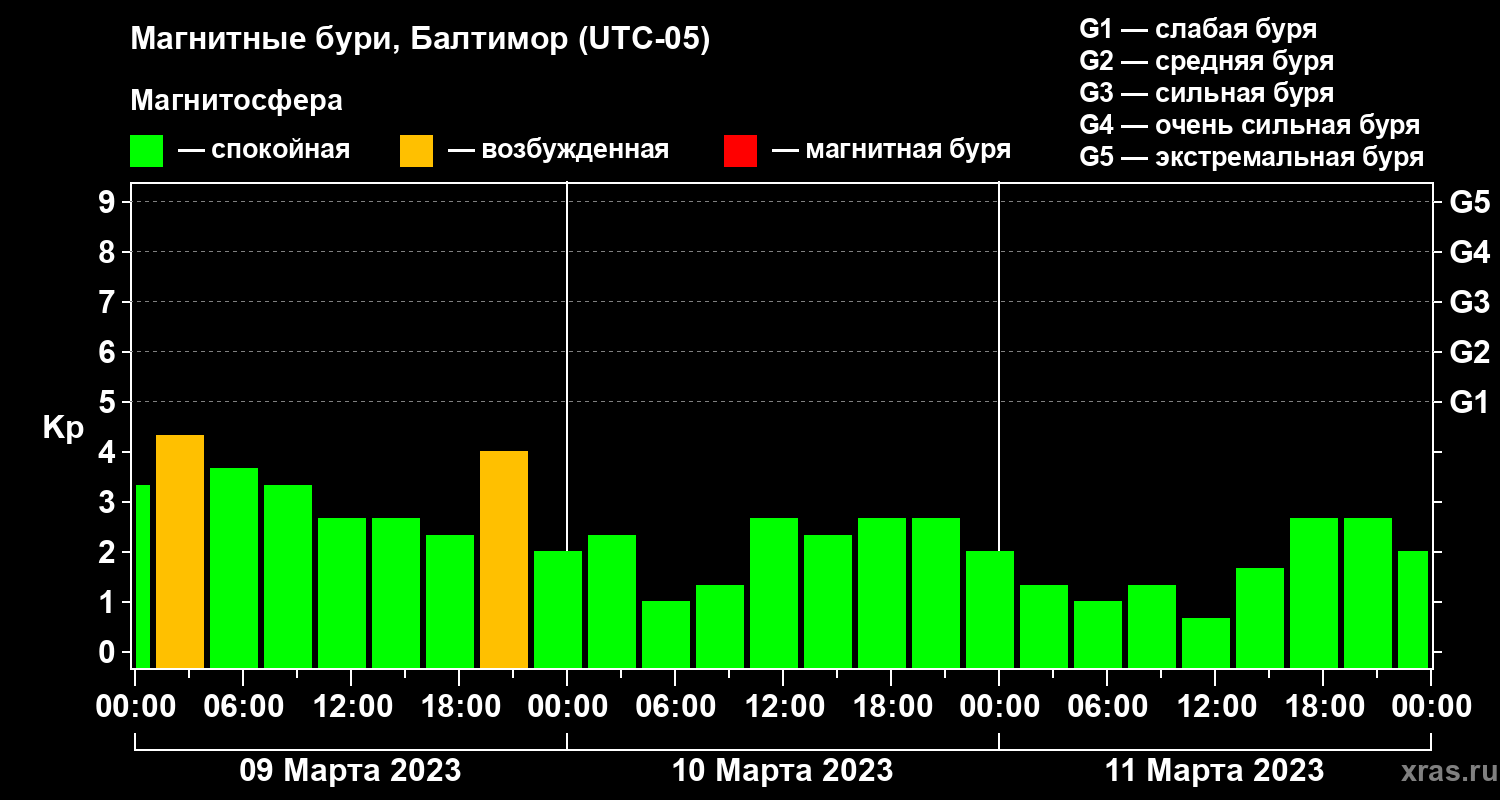Click the green bar crossing midnight into 10 Марта
This screenshot has width=1500, height=800.
558,609
